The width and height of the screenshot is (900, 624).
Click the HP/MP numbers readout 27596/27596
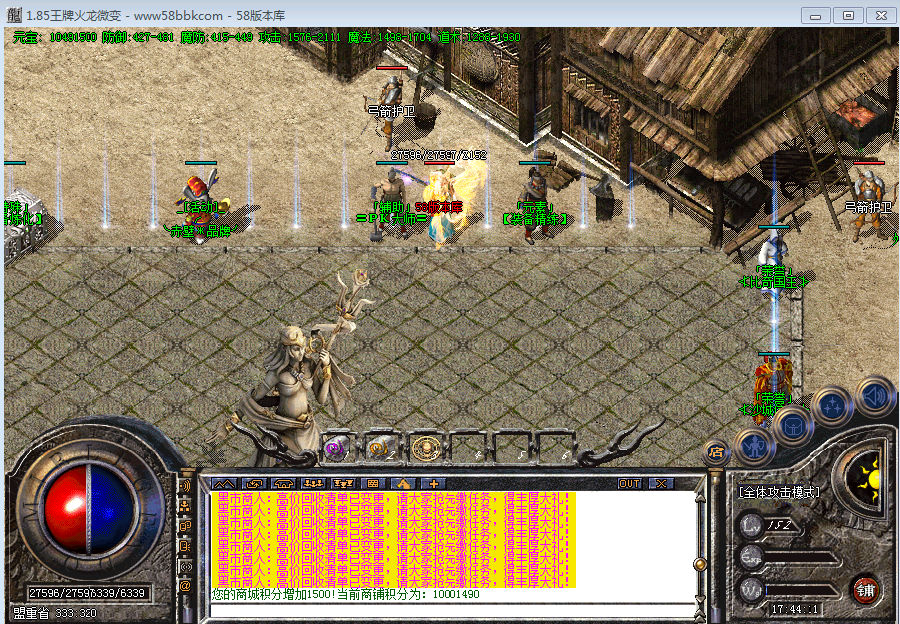[87, 592]
